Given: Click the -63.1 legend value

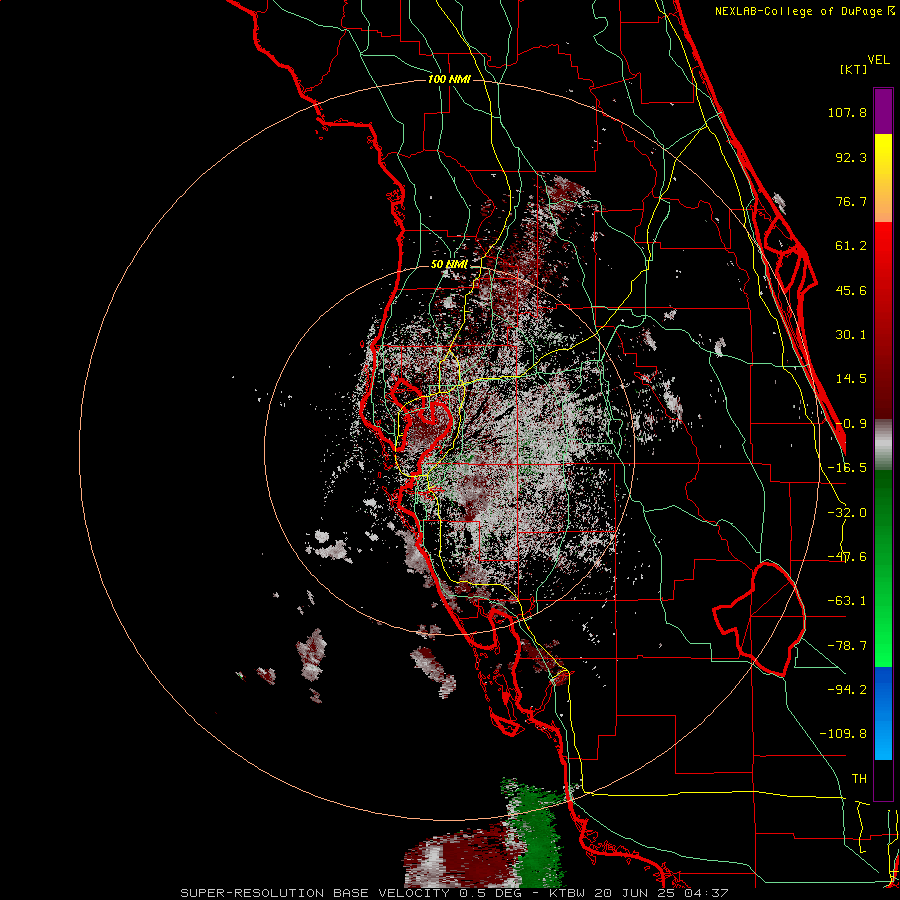Looking at the screenshot, I should (x=847, y=601).
